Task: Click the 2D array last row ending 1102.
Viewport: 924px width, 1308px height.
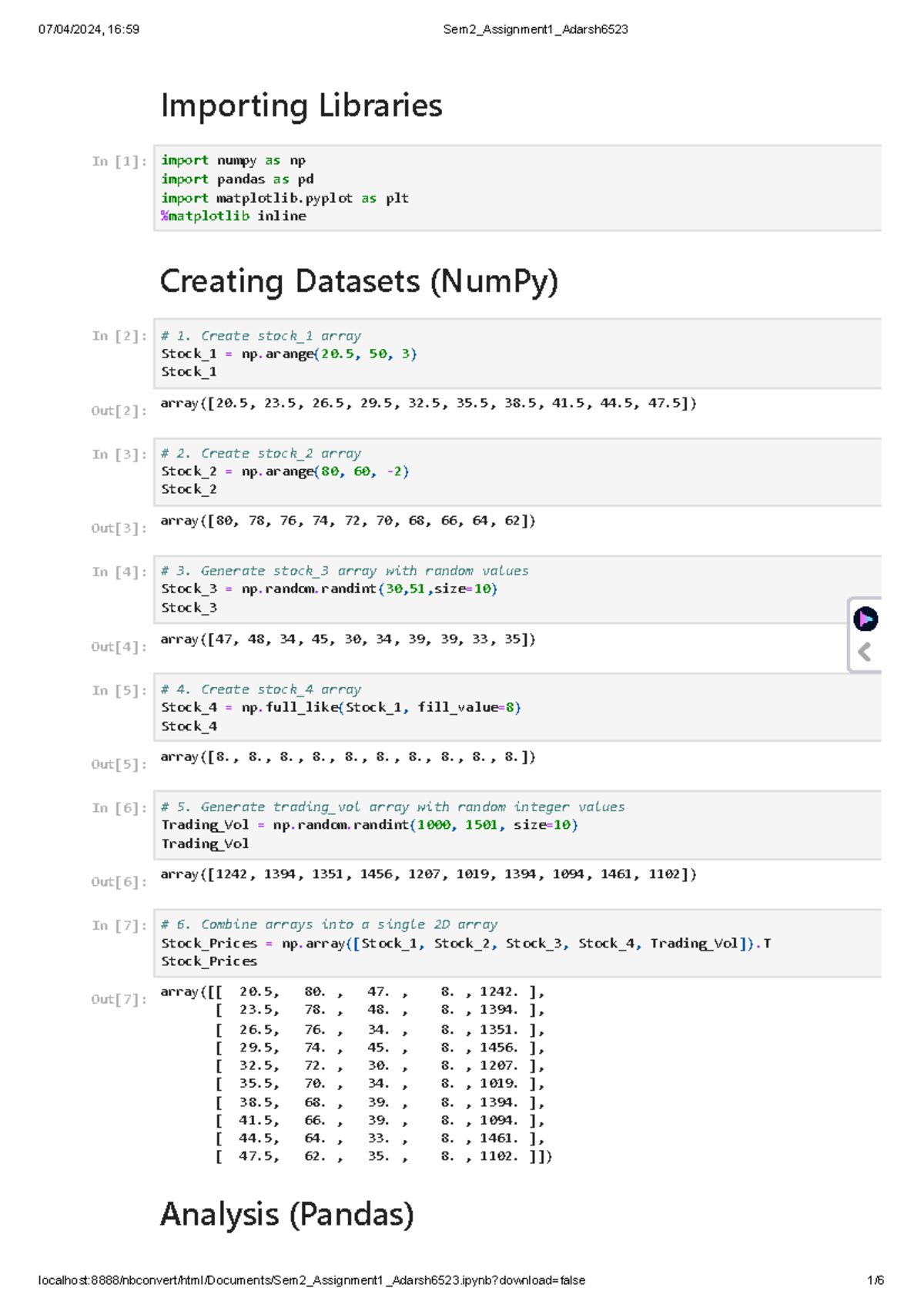Action: click(x=384, y=1156)
